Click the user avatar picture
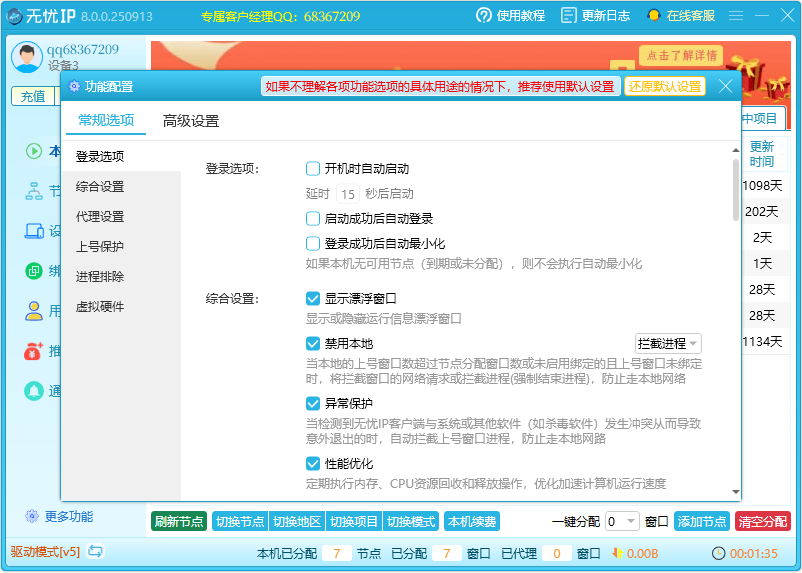This screenshot has height=573, width=802. point(27,57)
